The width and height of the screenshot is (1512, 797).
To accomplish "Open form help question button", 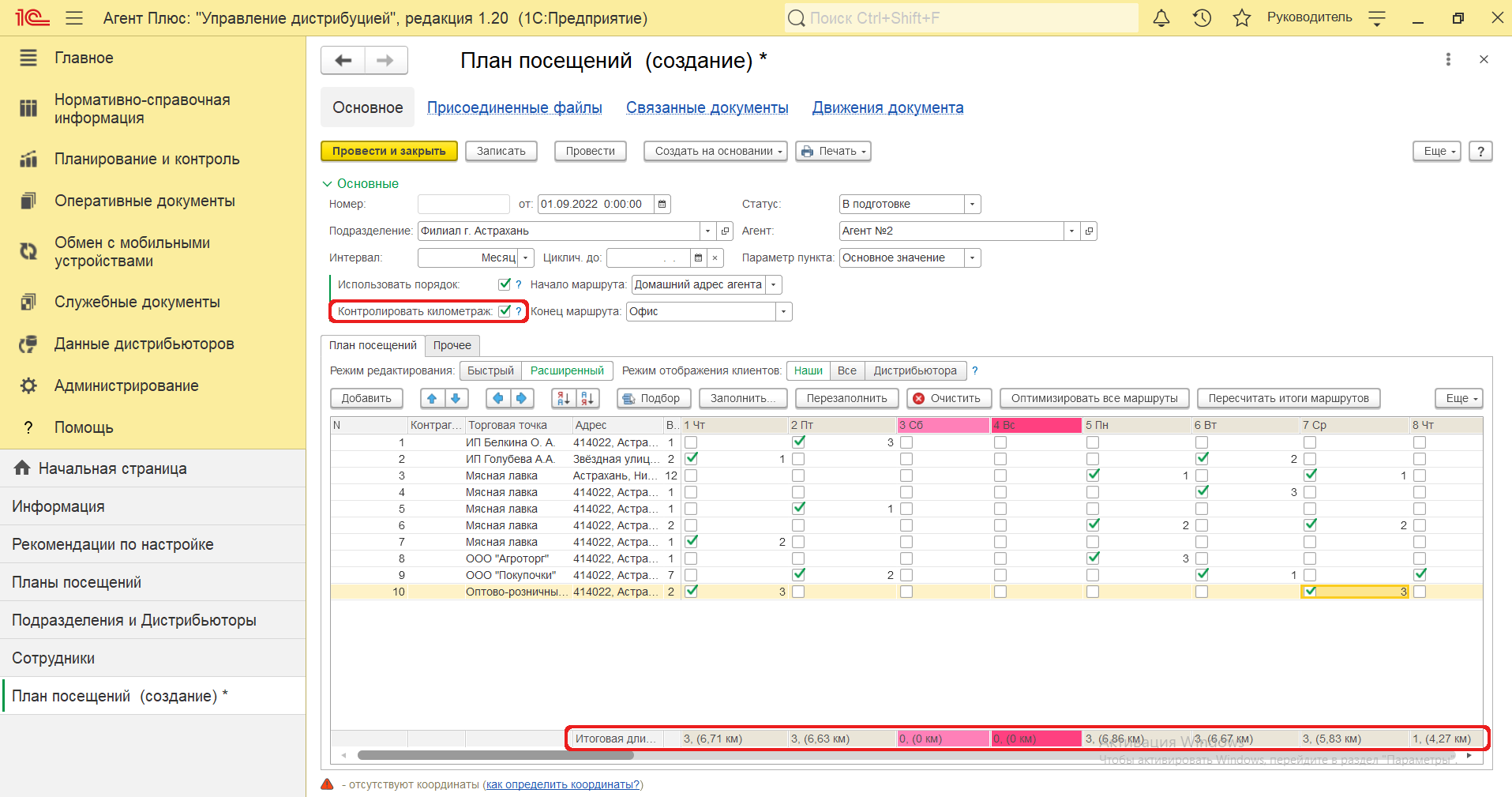I will [x=1480, y=151].
